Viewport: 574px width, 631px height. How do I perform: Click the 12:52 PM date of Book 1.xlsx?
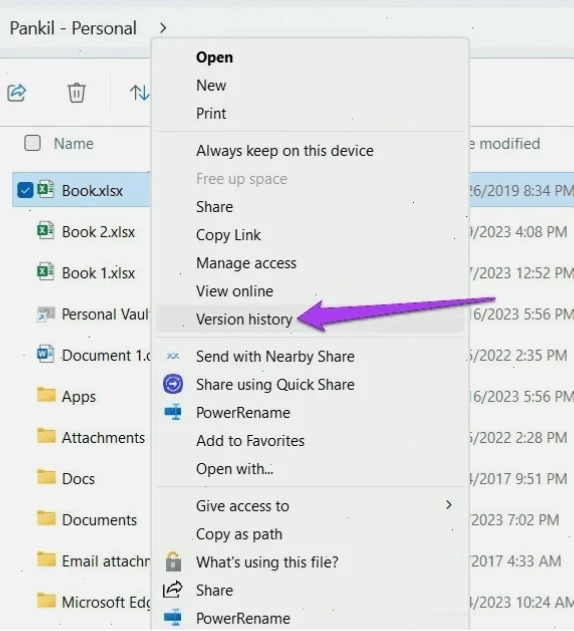tap(521, 273)
